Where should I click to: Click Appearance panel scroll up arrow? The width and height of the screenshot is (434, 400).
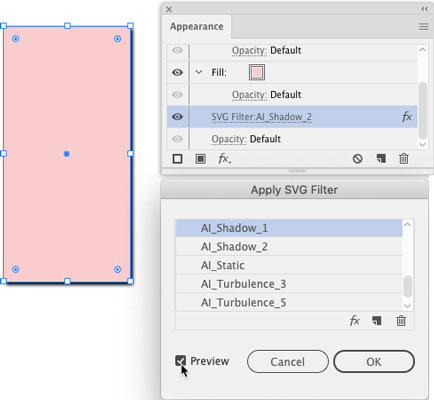(422, 50)
